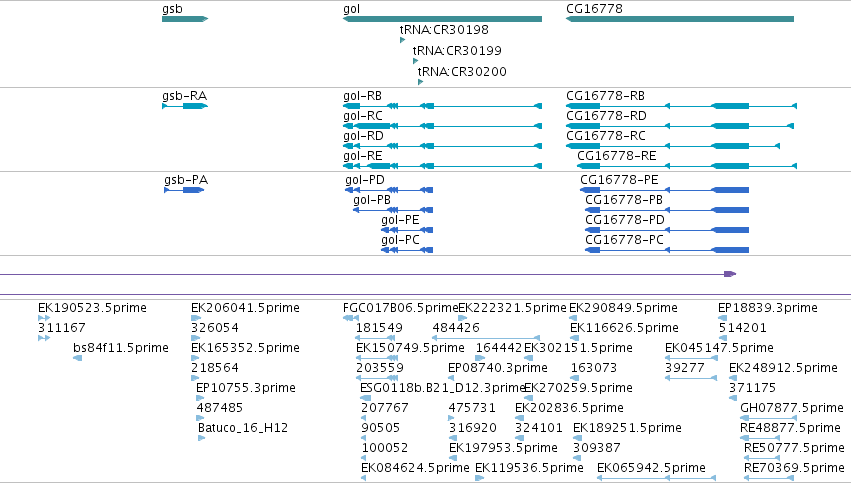Click the EK222321.5prime EST arrow
The width and height of the screenshot is (851, 483).
click(x=462, y=318)
